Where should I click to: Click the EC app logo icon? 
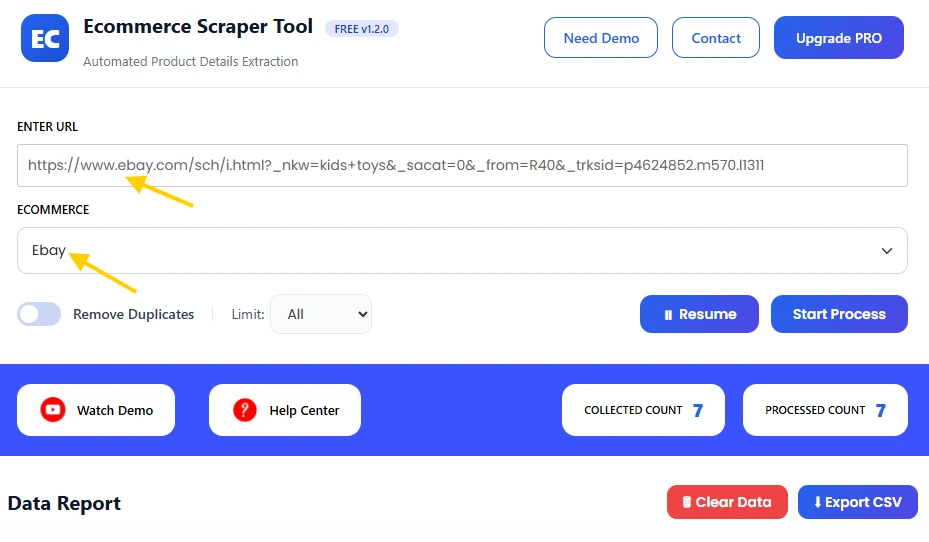(45, 39)
